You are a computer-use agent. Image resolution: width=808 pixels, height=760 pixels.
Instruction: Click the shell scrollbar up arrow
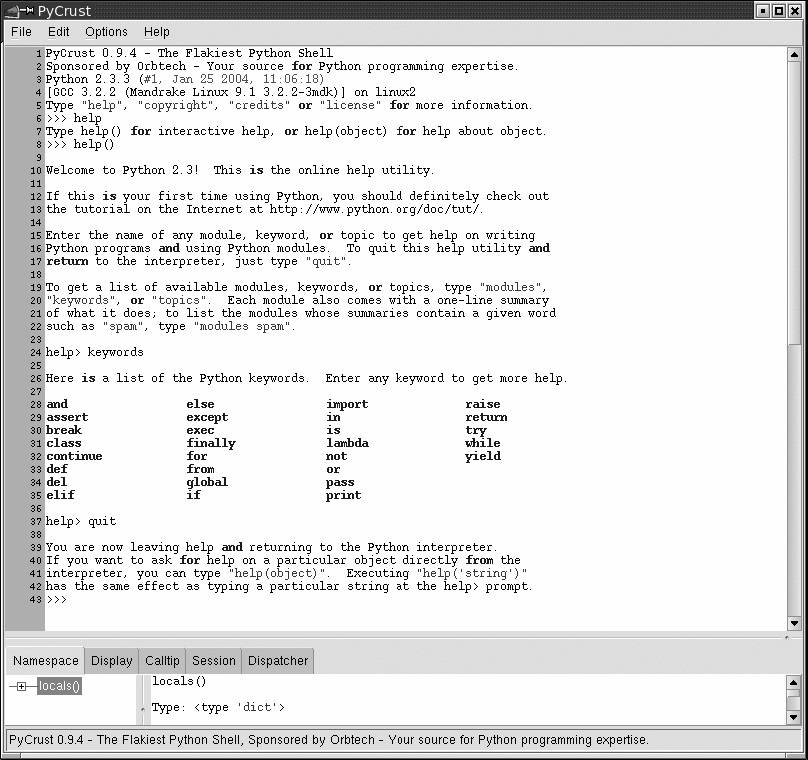coord(794,53)
